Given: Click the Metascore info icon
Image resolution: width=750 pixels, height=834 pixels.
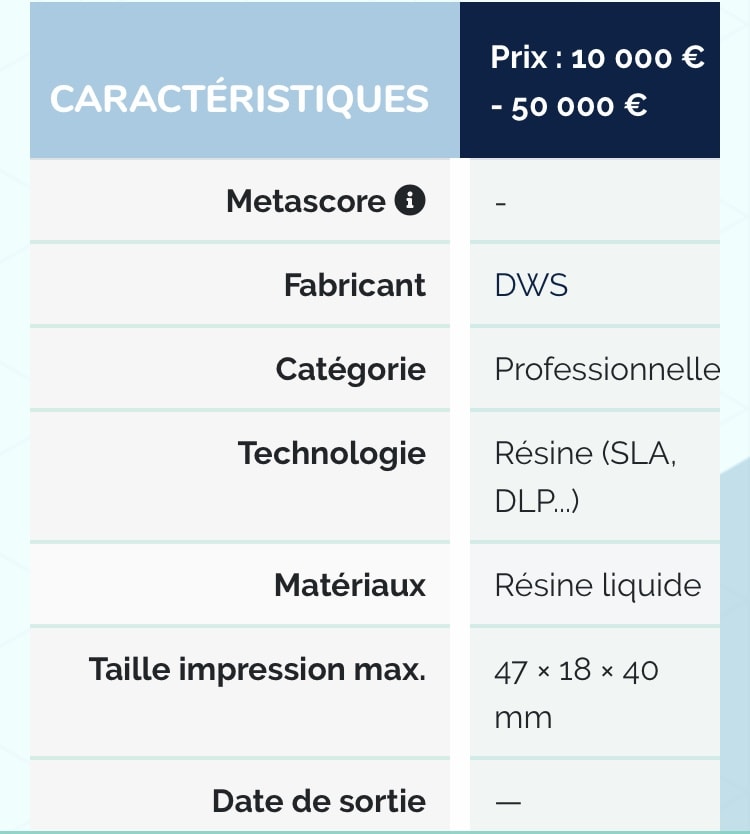Looking at the screenshot, I should (410, 201).
